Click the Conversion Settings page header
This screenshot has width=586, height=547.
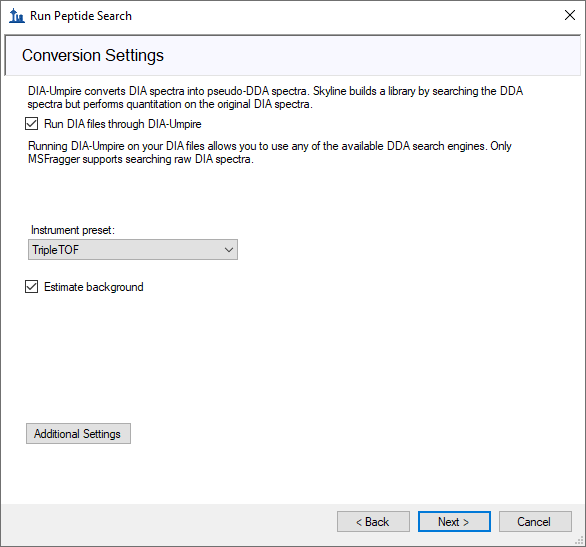[93, 55]
